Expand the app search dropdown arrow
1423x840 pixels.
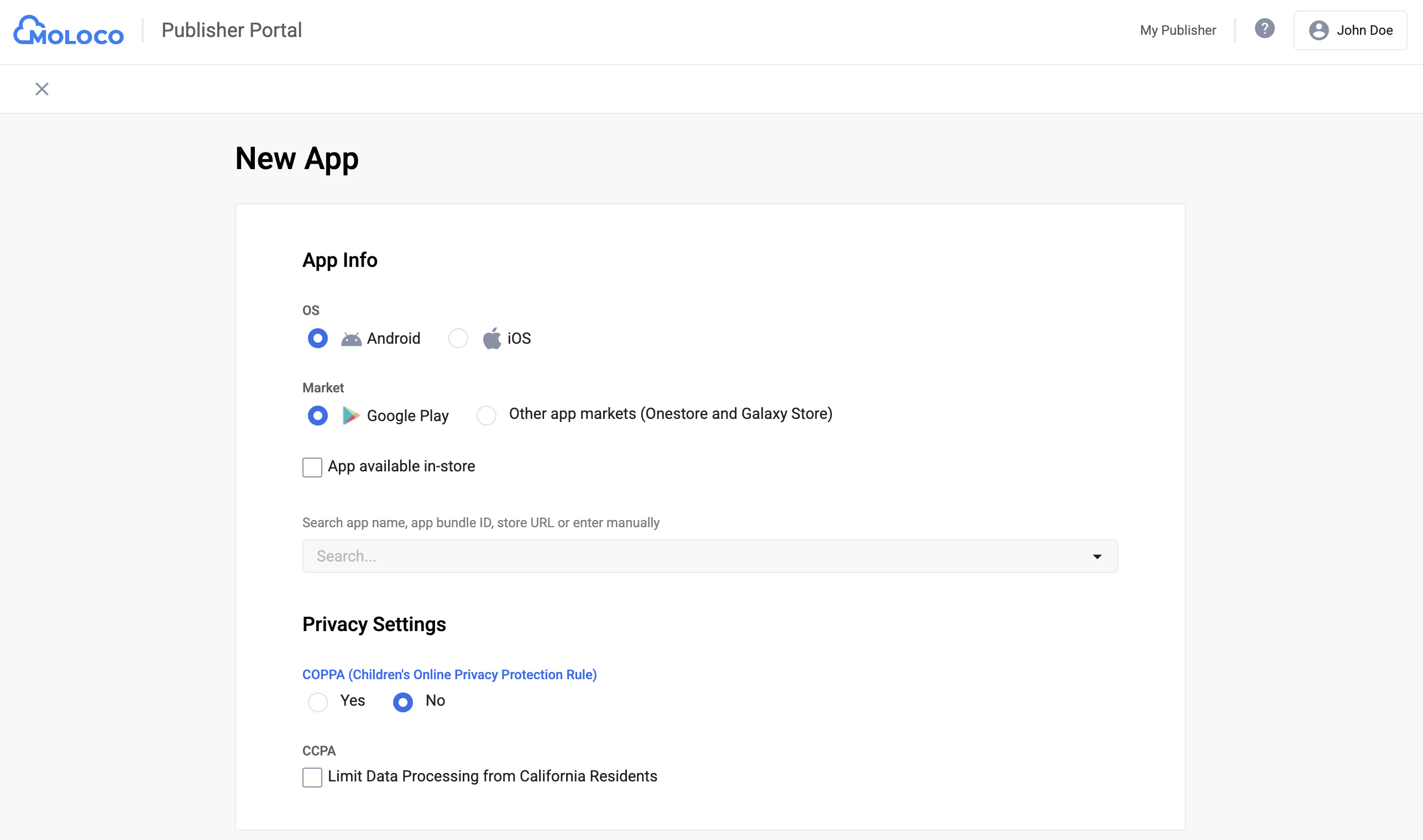(1097, 556)
